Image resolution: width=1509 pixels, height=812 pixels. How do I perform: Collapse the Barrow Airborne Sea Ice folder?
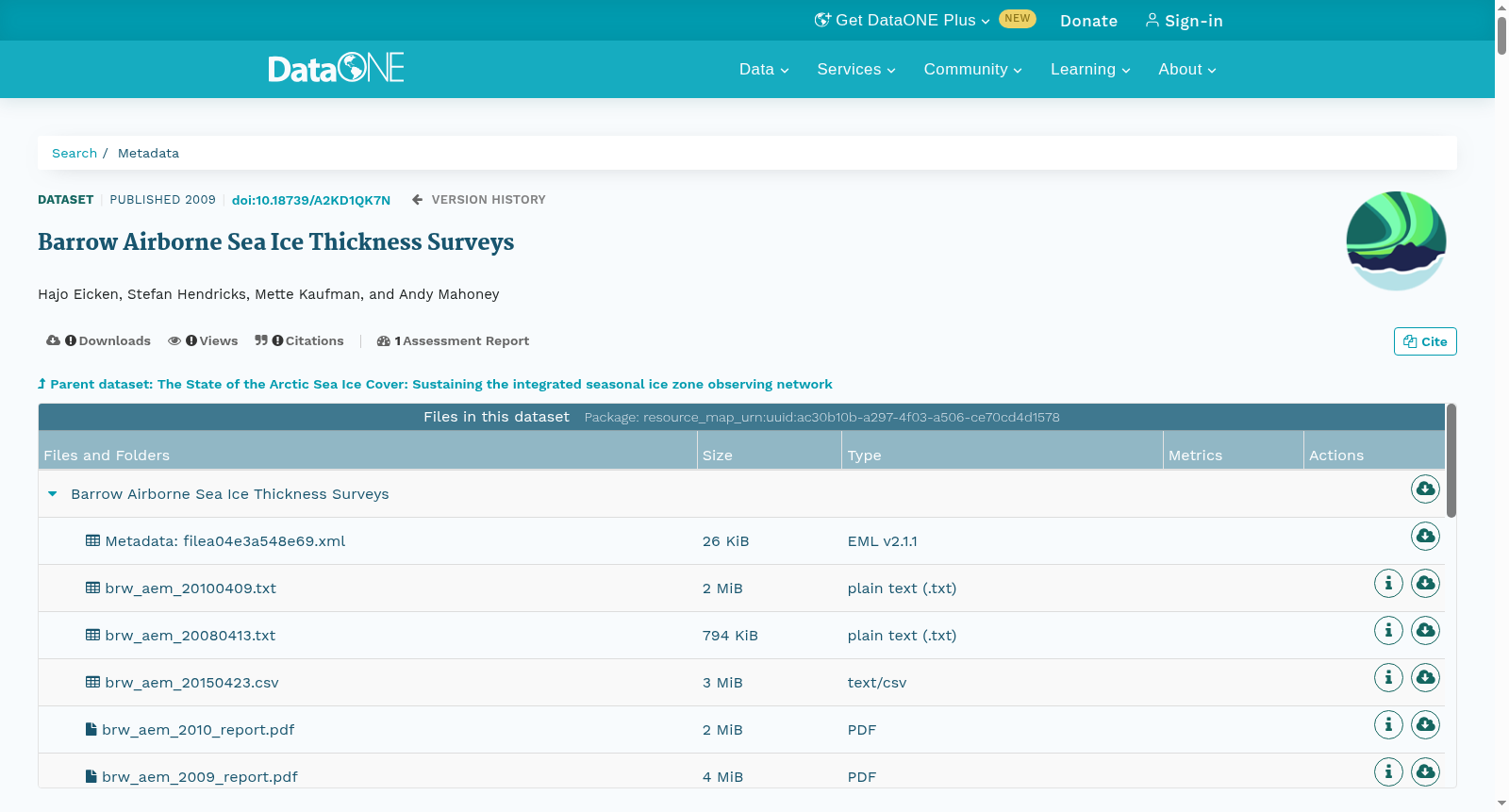click(53, 494)
